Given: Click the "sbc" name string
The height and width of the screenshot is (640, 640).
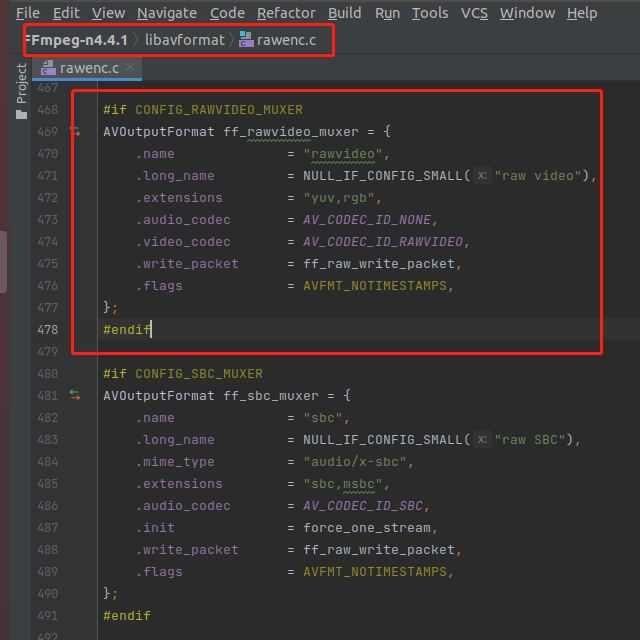Looking at the screenshot, I should (x=322, y=418).
